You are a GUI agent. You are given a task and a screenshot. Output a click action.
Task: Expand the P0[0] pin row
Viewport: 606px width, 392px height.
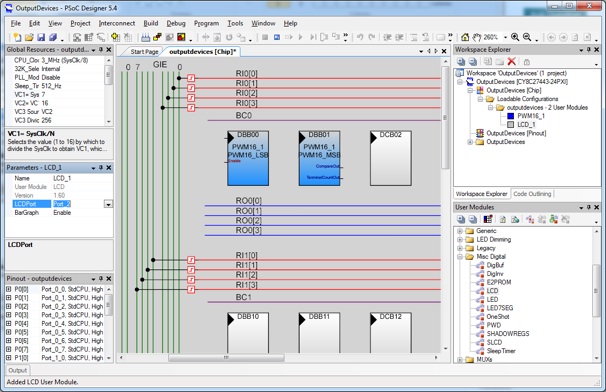(9, 289)
